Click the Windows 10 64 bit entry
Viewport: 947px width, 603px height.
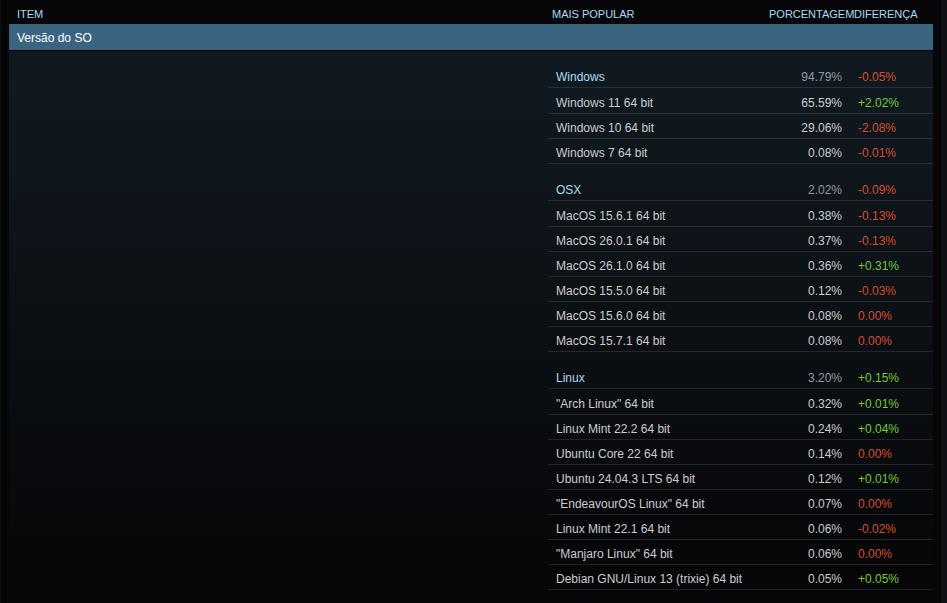tap(604, 128)
